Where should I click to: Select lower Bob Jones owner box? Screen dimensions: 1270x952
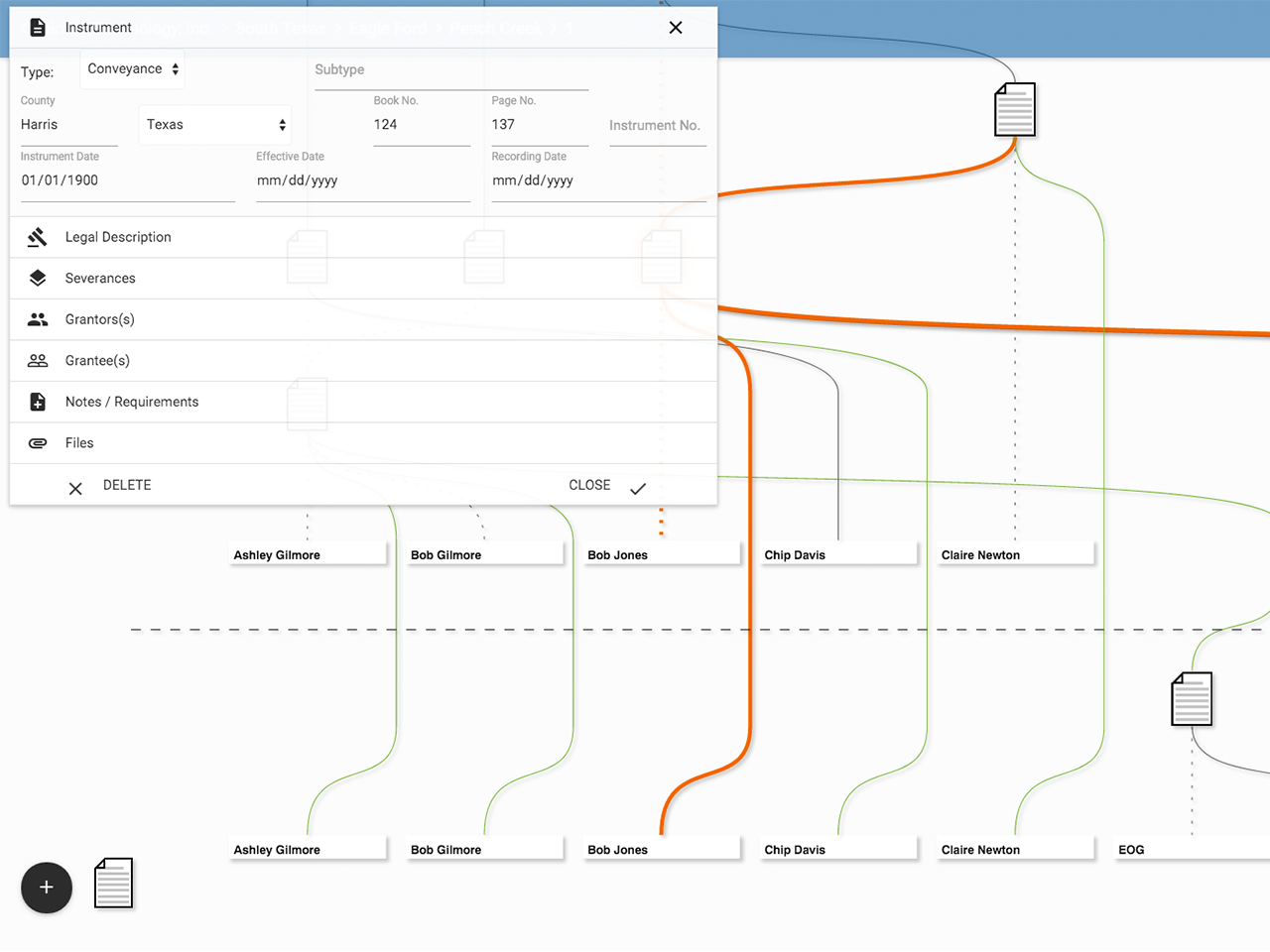pos(662,849)
